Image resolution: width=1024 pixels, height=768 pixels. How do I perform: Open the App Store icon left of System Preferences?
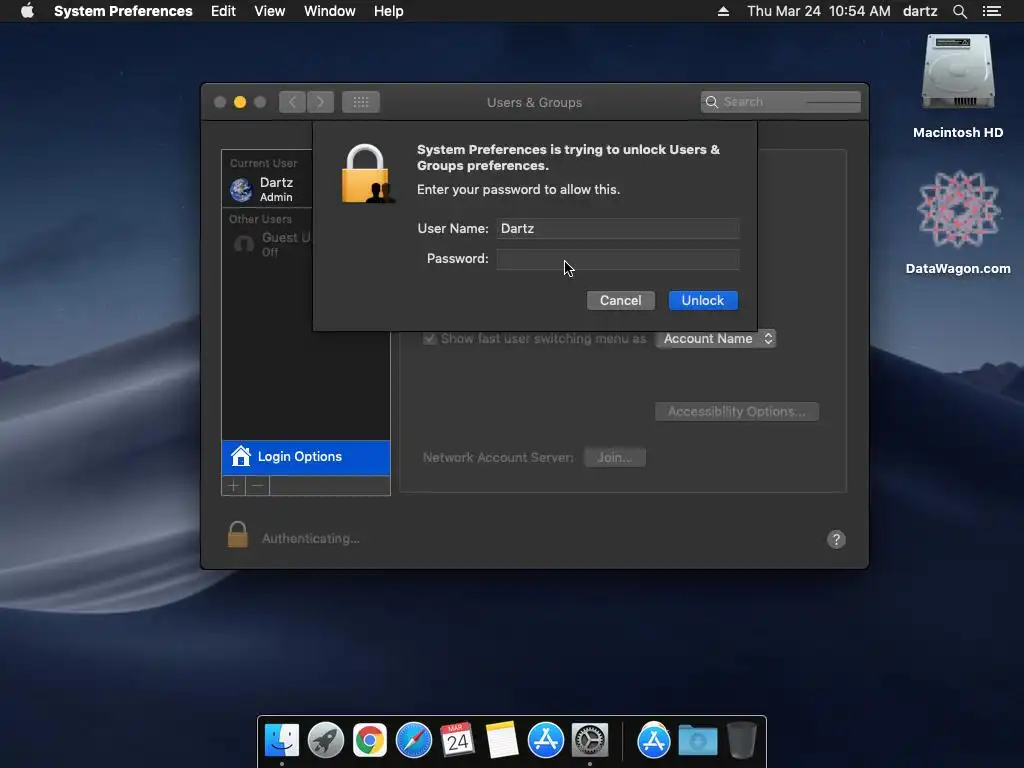click(546, 740)
